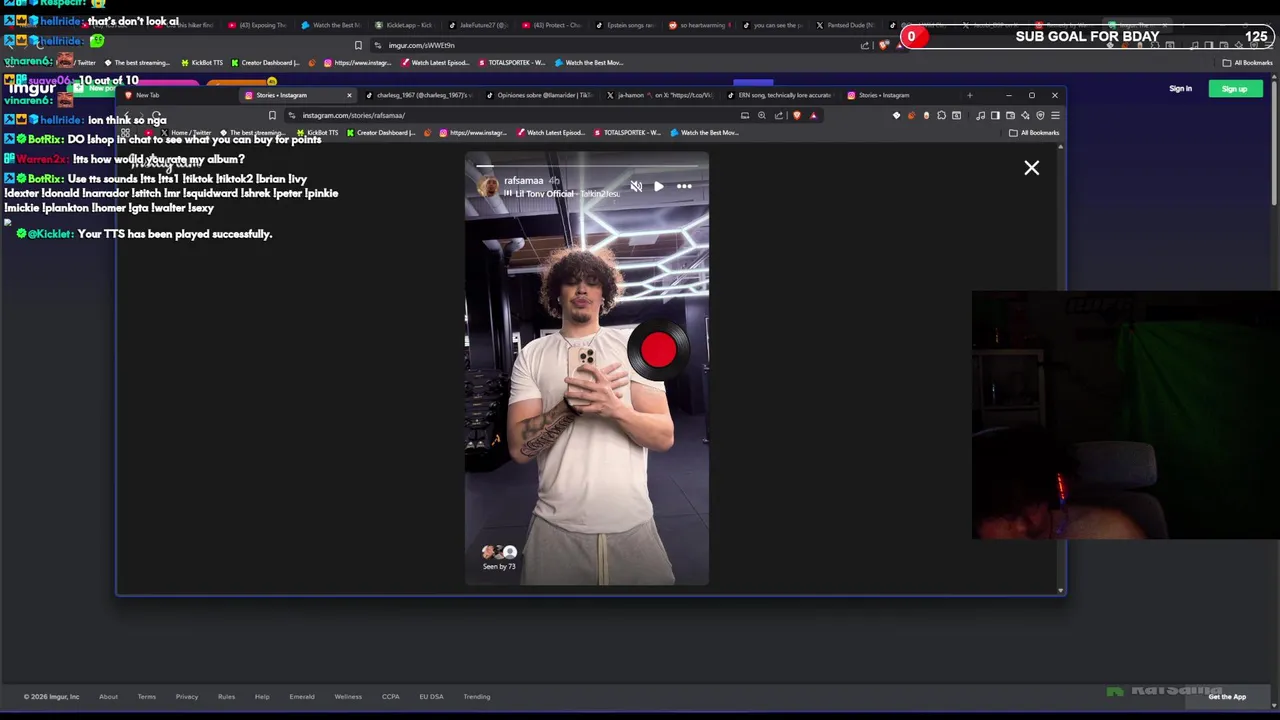This screenshot has height=720, width=1280.
Task: Click Get the App in Imgur footer
Action: click(1227, 697)
